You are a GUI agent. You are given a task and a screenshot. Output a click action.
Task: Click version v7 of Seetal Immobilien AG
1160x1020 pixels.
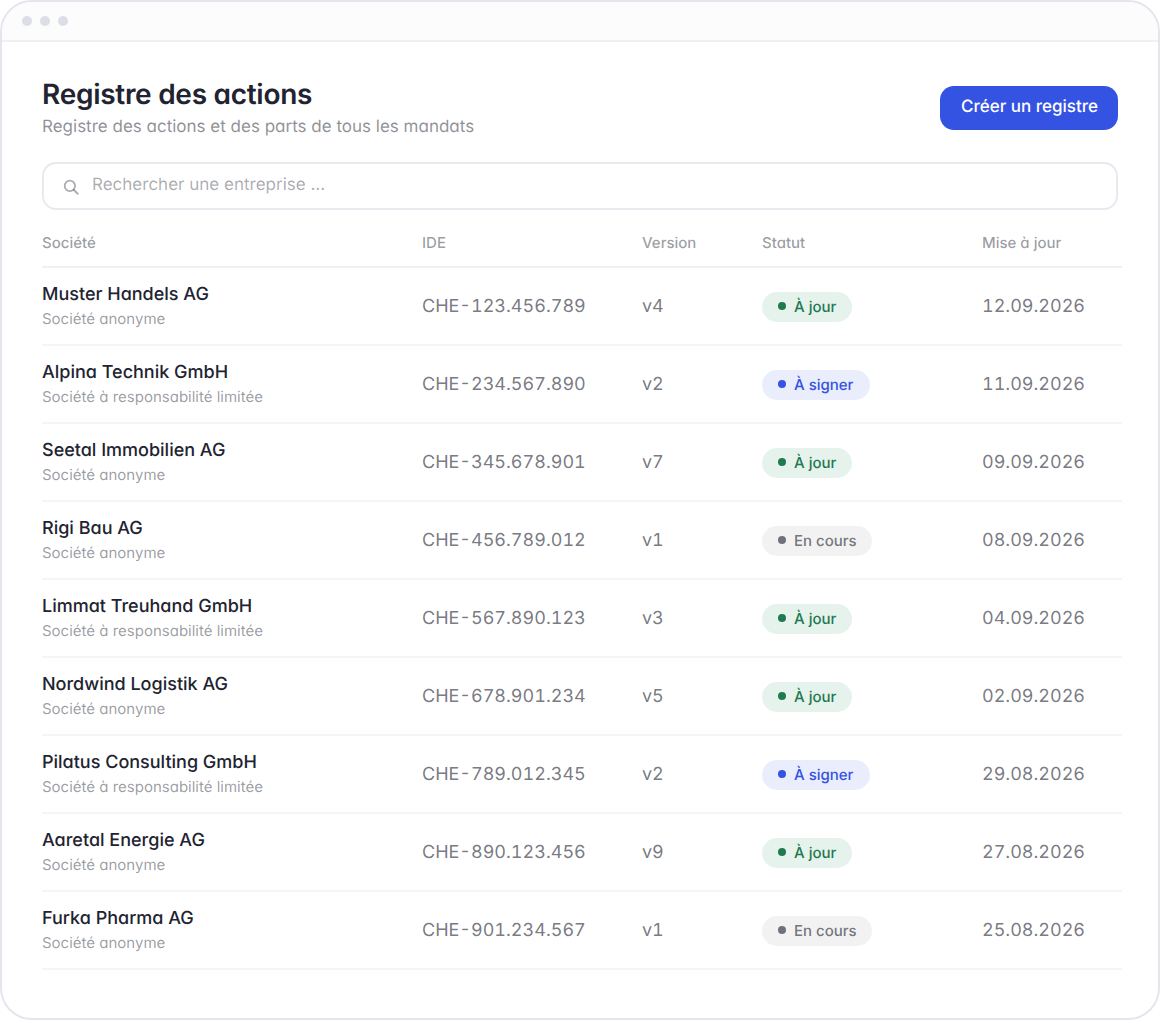point(652,462)
